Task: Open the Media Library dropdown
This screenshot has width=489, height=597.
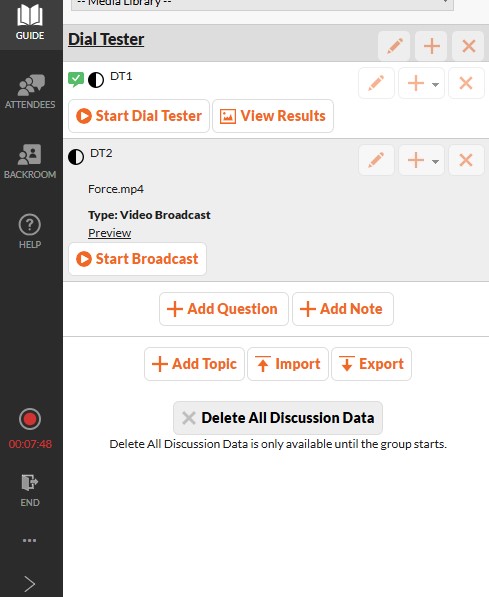Action: 262,4
